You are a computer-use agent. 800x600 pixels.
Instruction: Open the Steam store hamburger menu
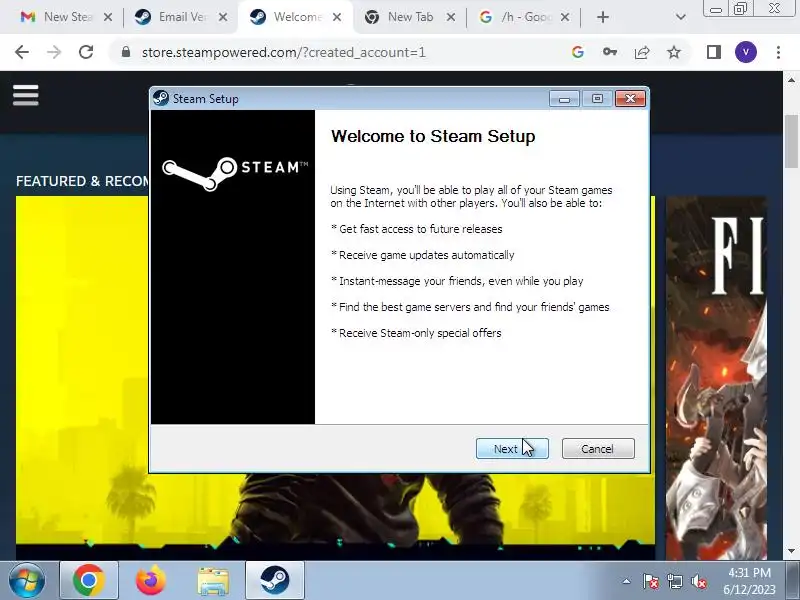tap(26, 95)
